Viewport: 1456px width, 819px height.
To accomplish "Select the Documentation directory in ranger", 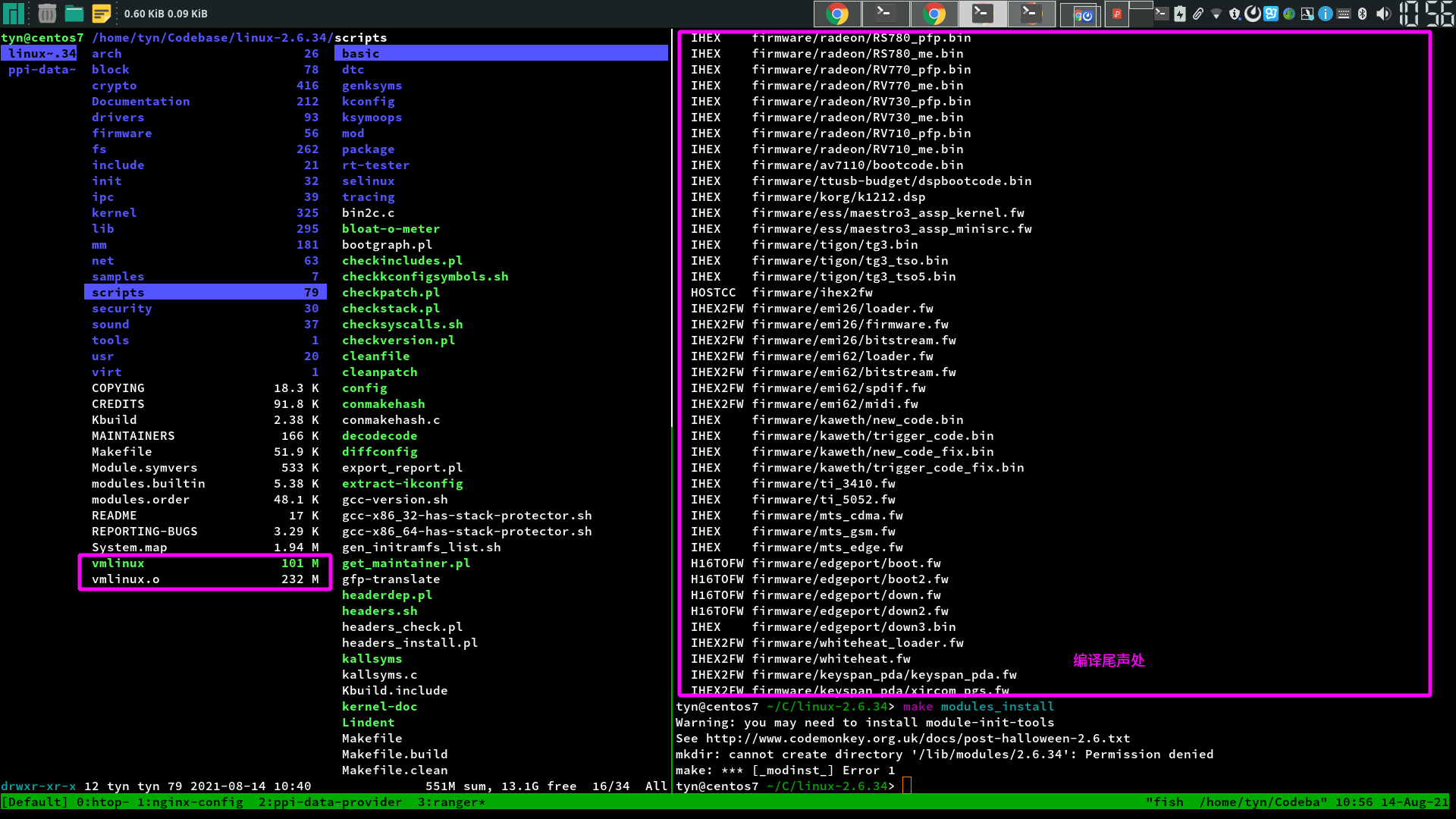I will pyautogui.click(x=141, y=102).
